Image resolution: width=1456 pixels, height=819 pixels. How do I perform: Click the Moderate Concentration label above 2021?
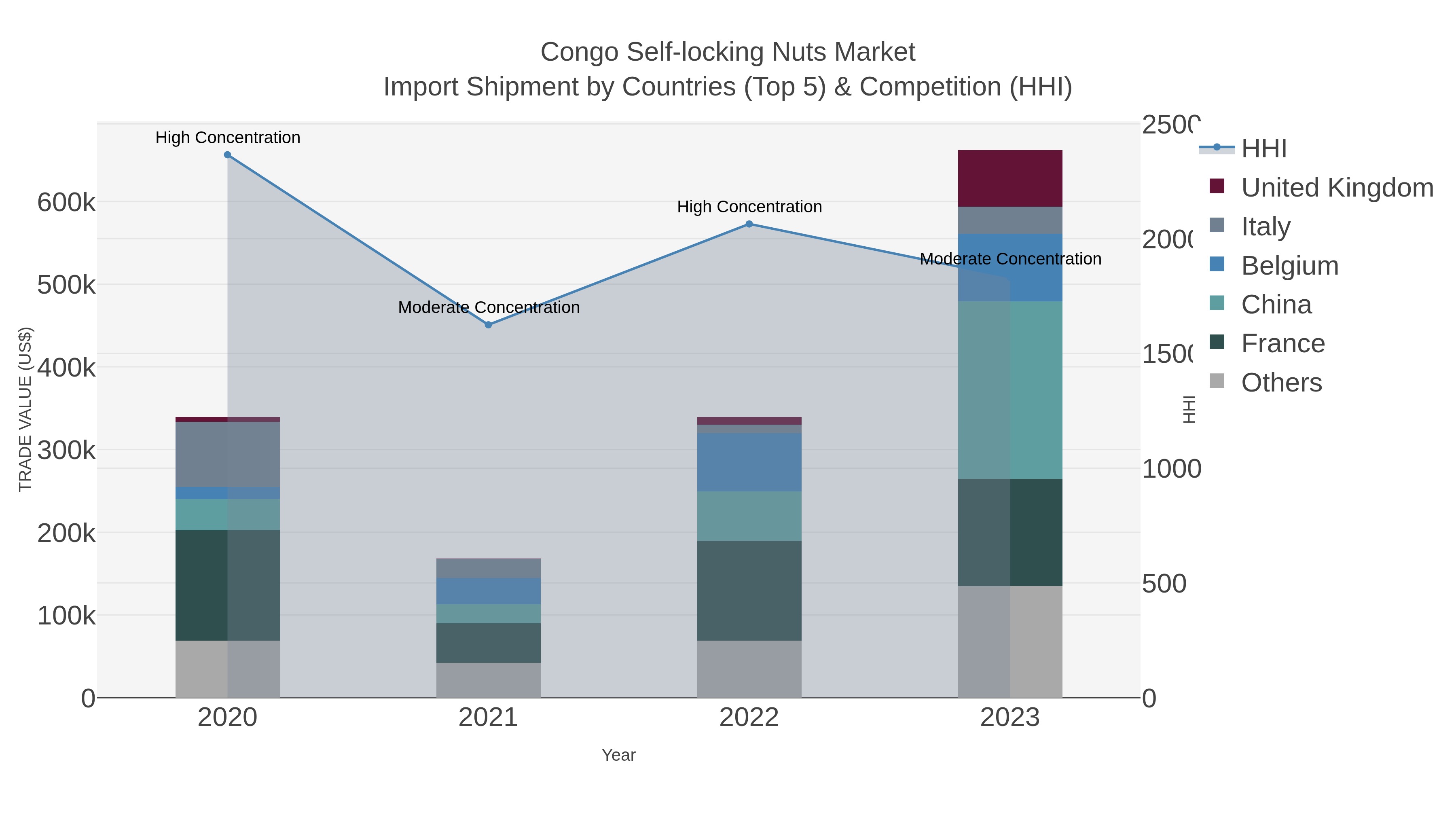coord(489,307)
